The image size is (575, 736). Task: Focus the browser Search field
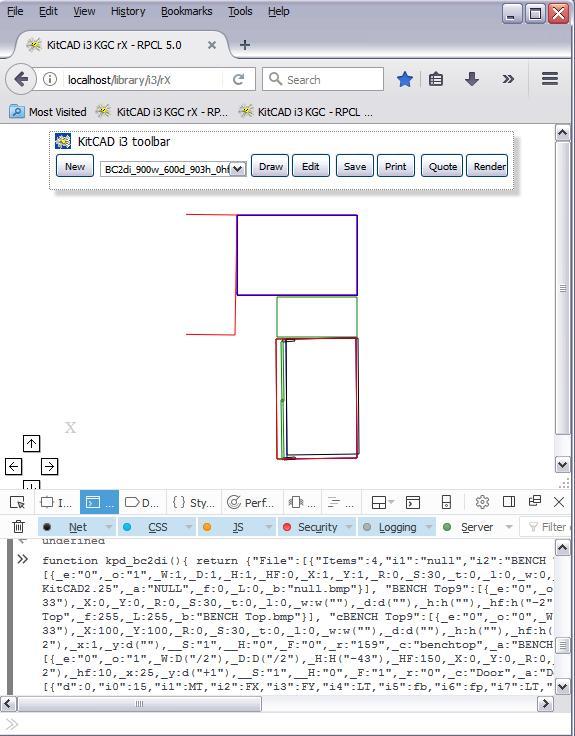click(323, 79)
